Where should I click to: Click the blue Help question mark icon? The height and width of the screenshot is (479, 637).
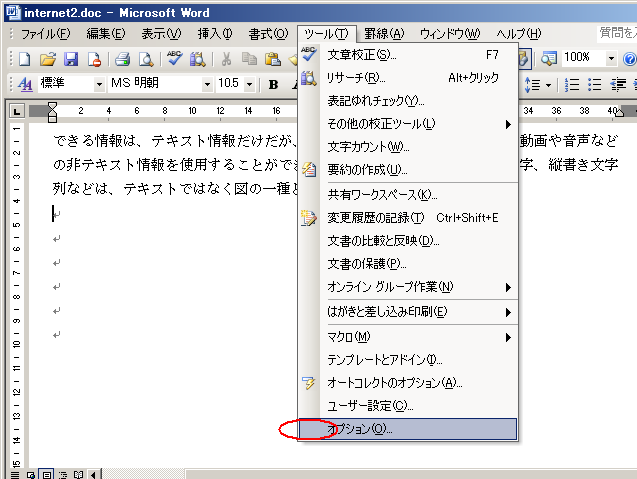click(630, 59)
